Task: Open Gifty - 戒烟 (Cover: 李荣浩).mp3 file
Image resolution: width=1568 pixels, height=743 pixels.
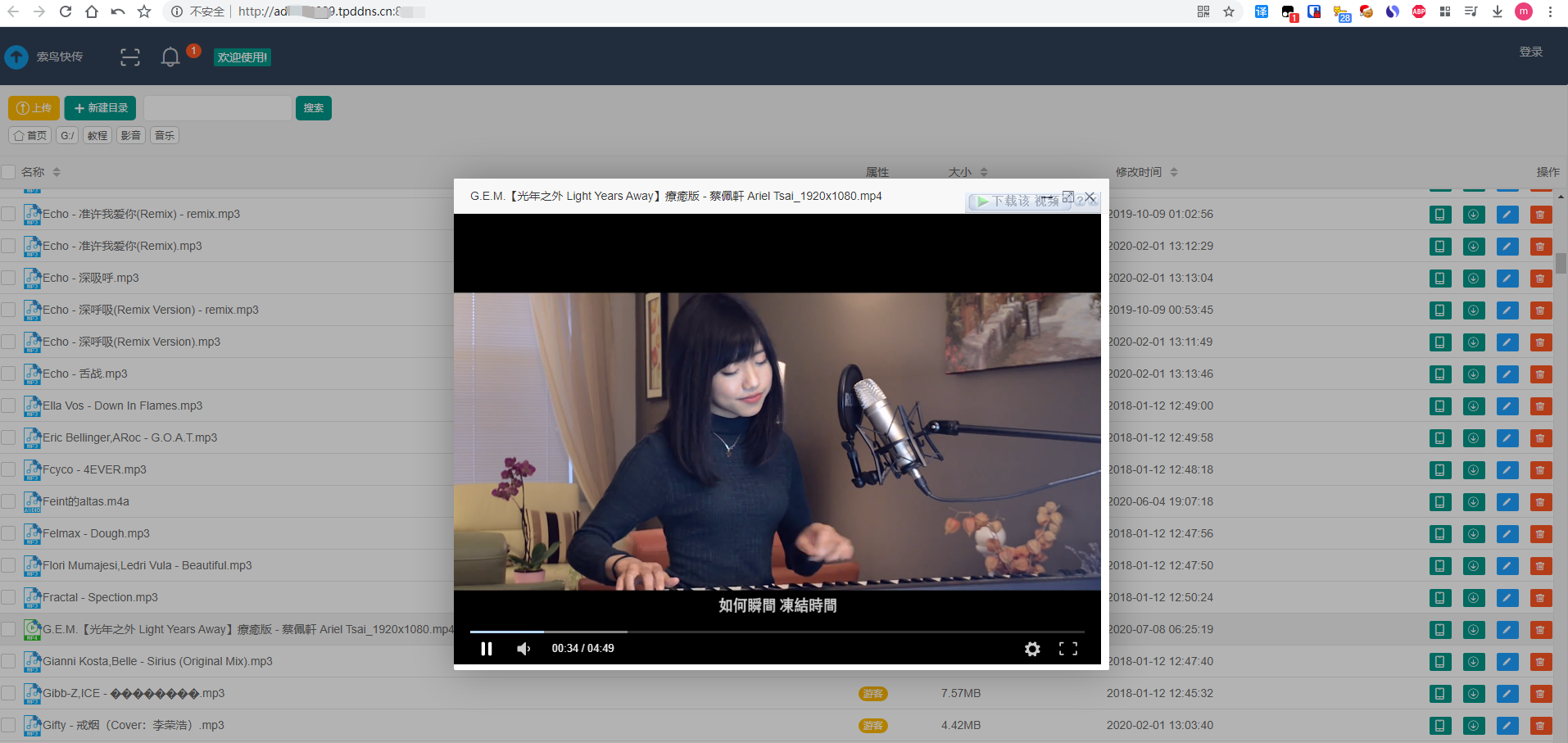Action: (133, 726)
